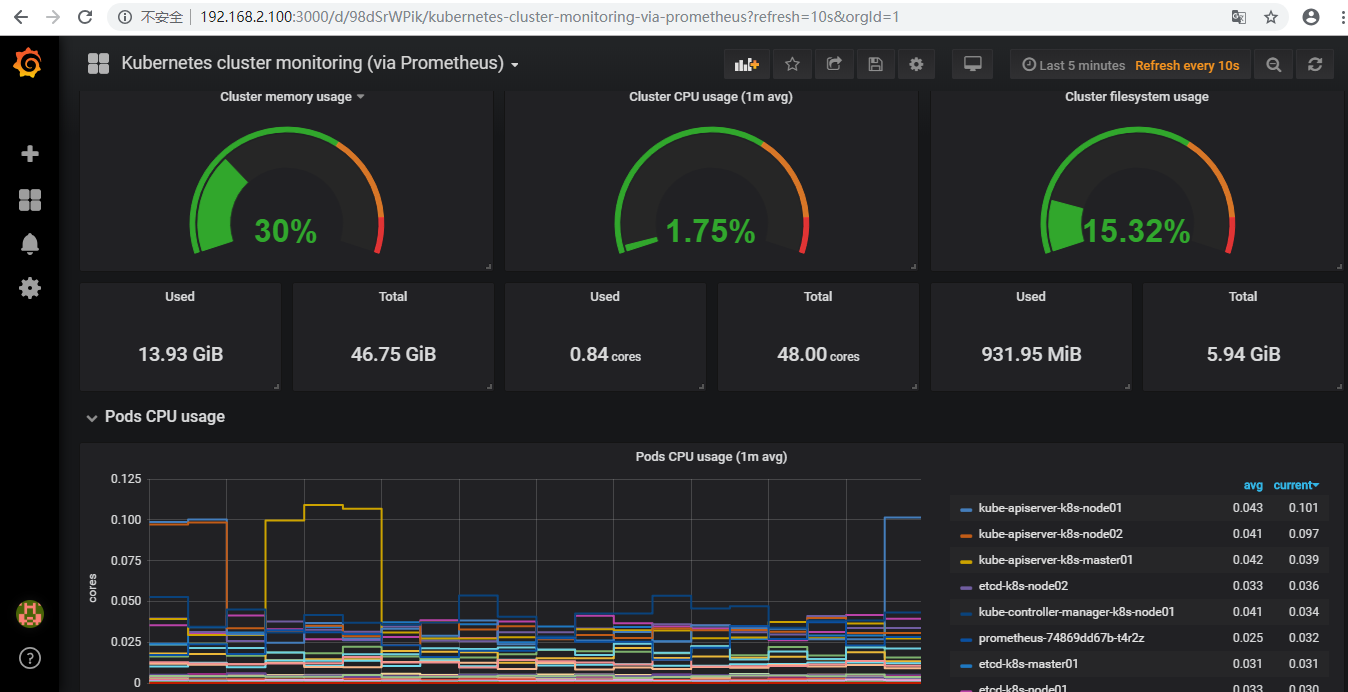
Task: Click the Grafana logo icon
Action: pyautogui.click(x=29, y=64)
